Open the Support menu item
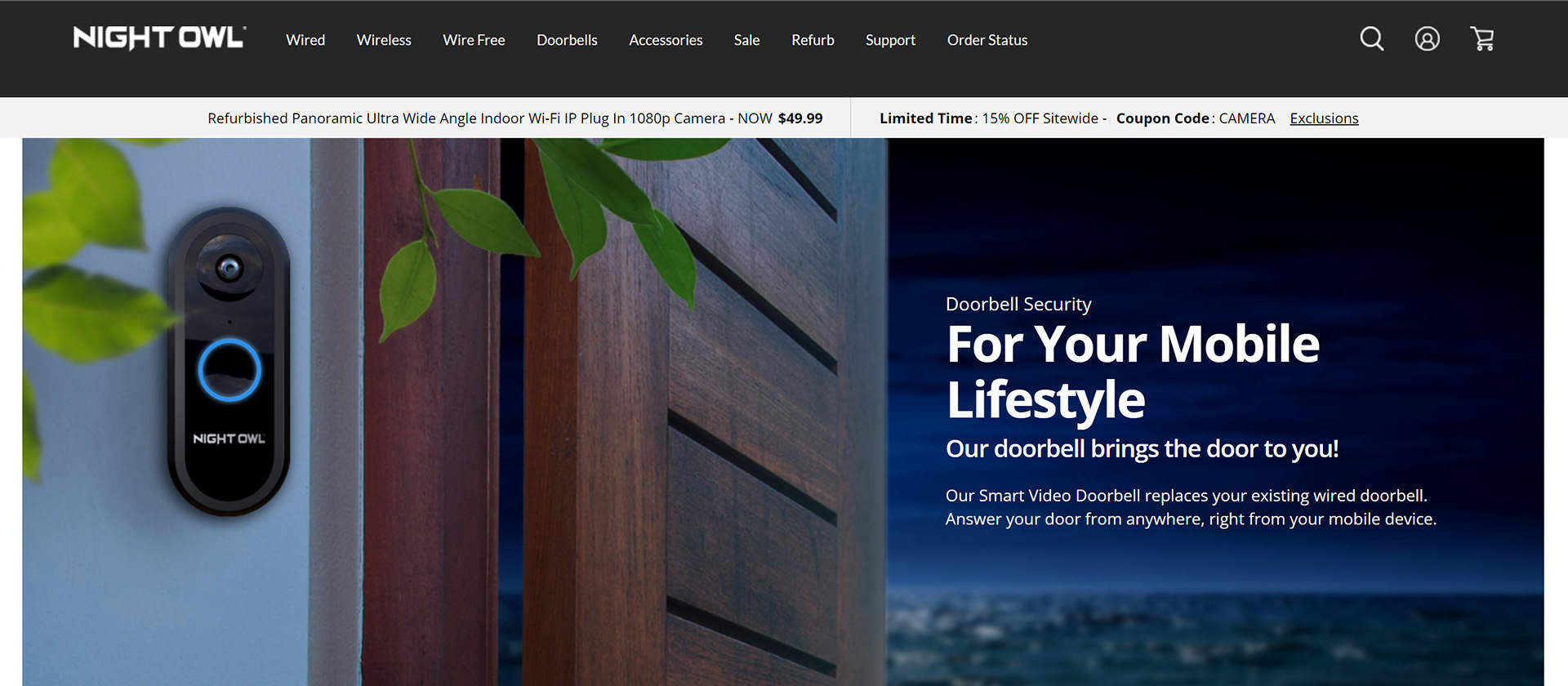Viewport: 1568px width, 686px height. (x=890, y=40)
